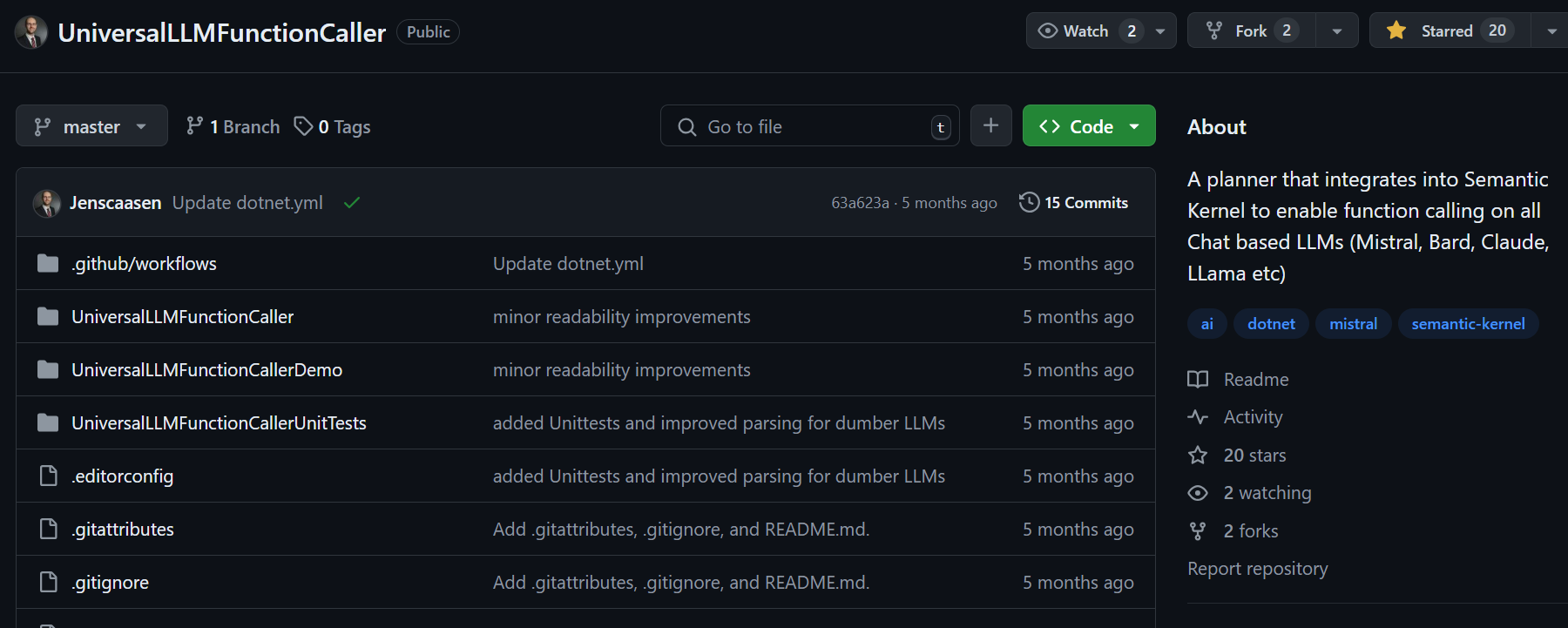Click the Public visibility badge
Image resolution: width=1568 pixels, height=628 pixels.
click(x=428, y=32)
